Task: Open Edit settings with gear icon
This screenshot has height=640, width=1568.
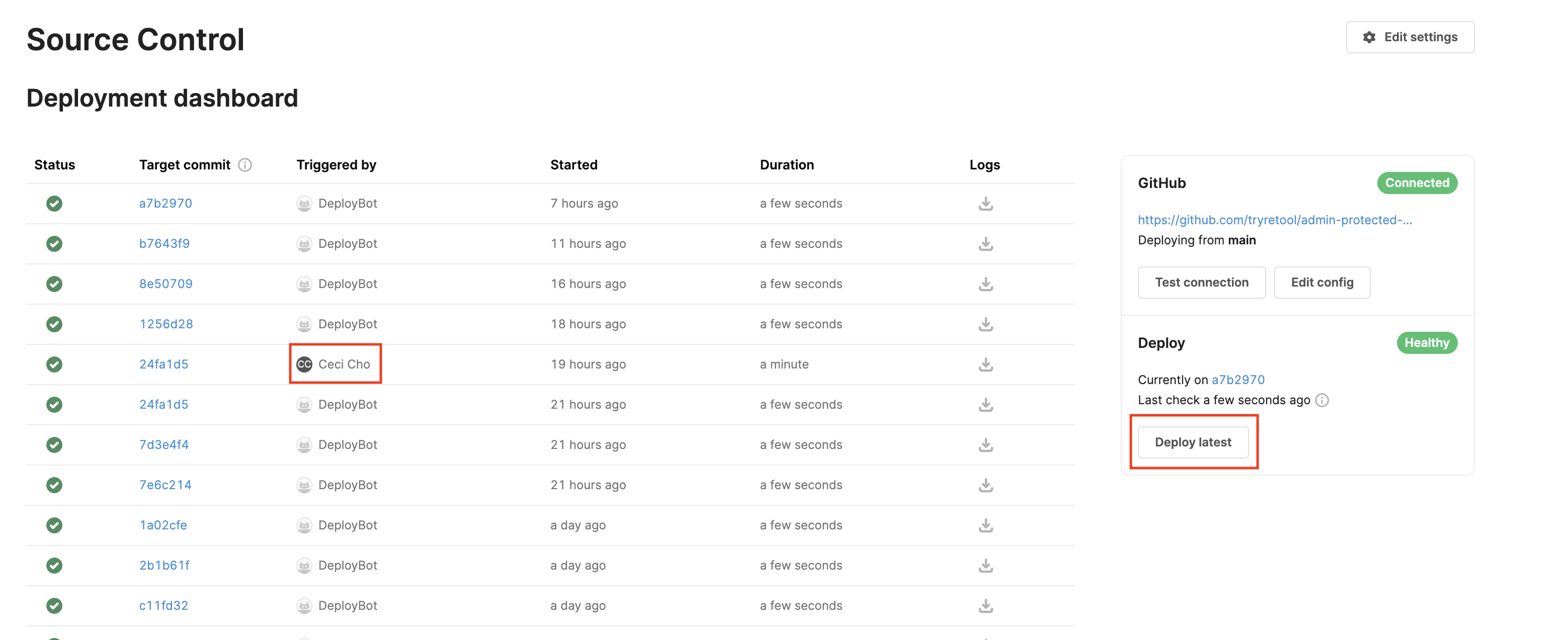Action: [x=1409, y=37]
